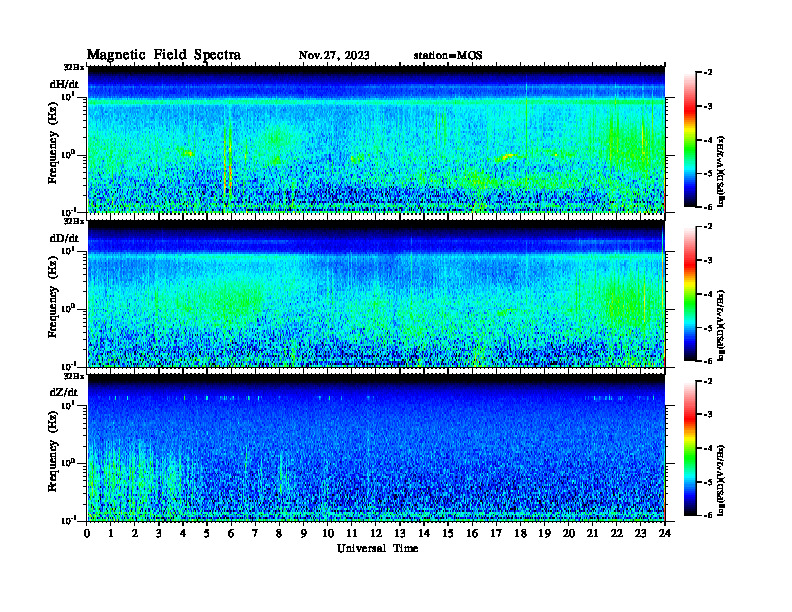Click hour 20 on the time axis
Image resolution: width=792 pixels, height=612 pixels.
click(x=568, y=534)
